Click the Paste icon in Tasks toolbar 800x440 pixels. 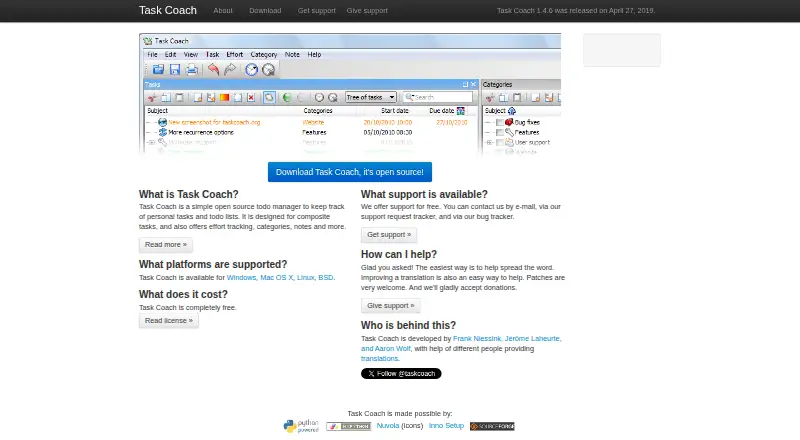pos(179,97)
